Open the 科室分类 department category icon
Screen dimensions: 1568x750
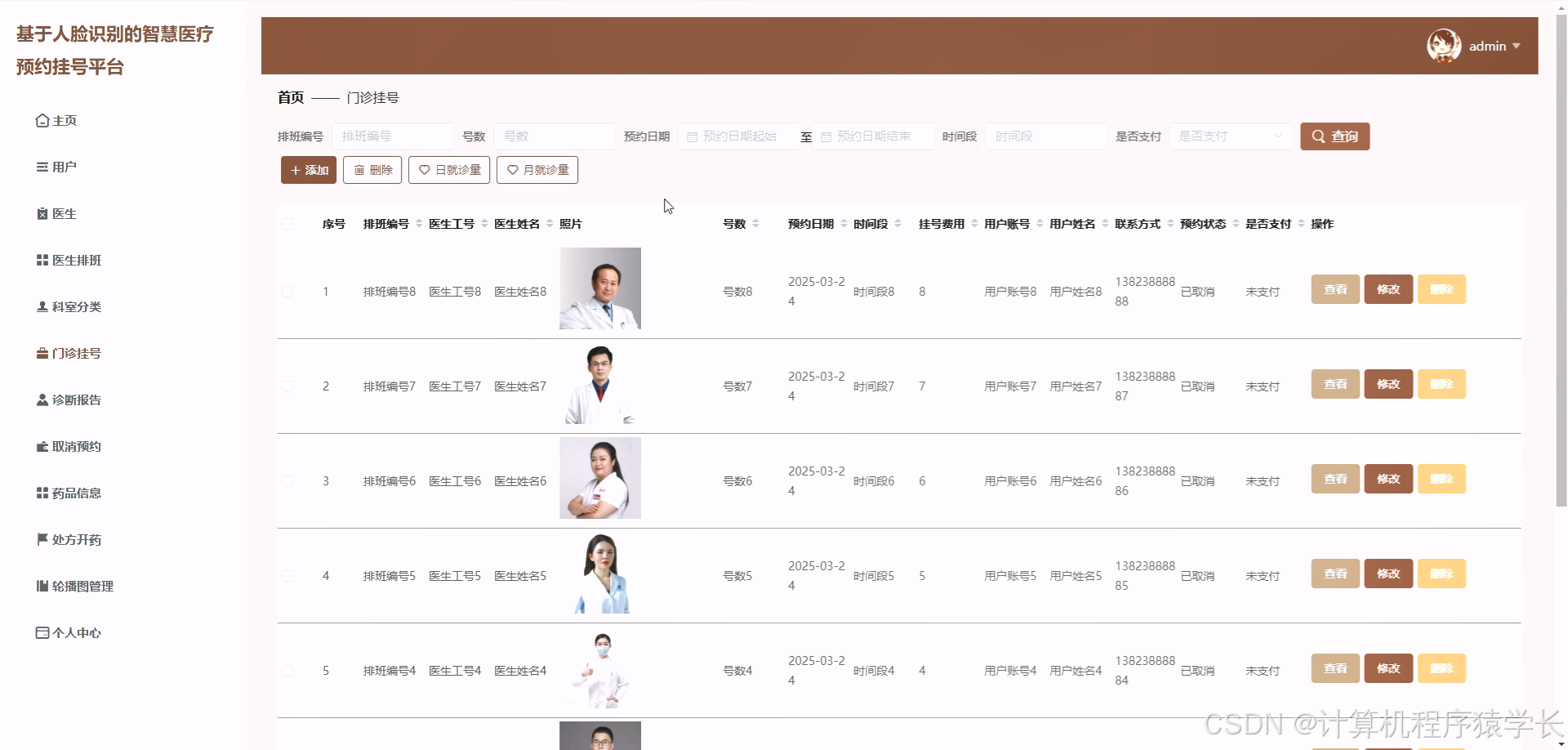42,306
